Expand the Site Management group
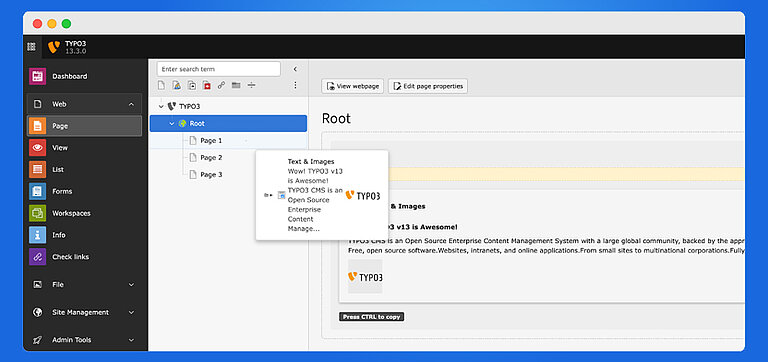The width and height of the screenshot is (768, 362). tap(131, 312)
